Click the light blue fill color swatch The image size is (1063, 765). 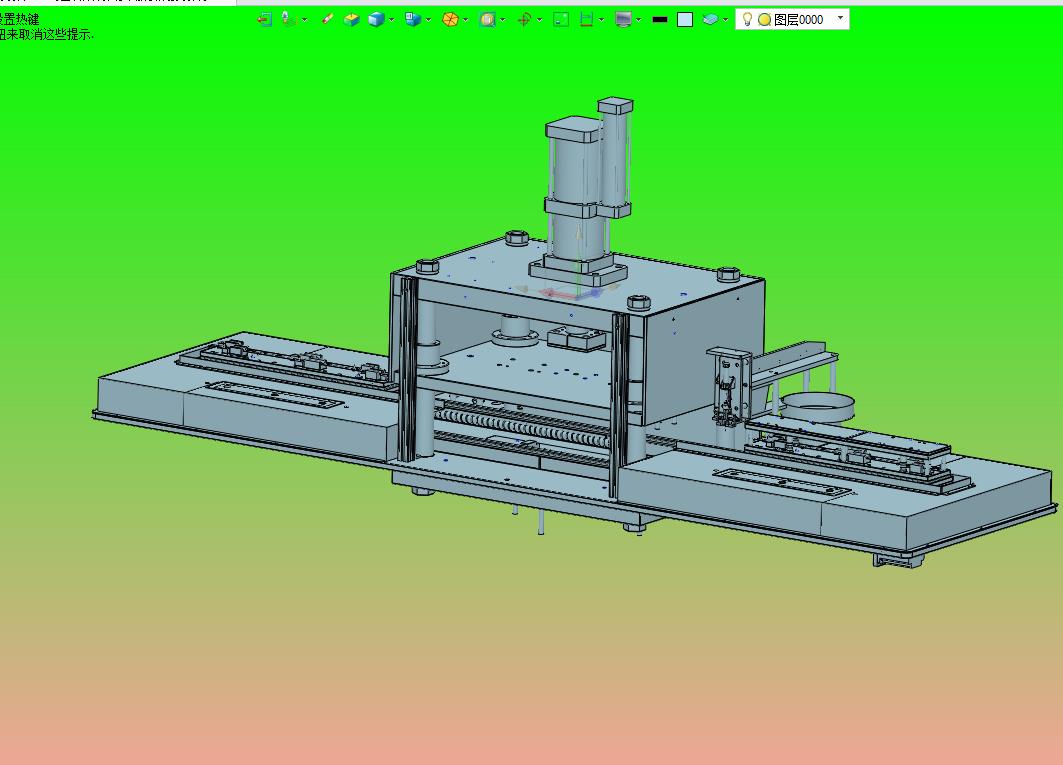pos(685,20)
